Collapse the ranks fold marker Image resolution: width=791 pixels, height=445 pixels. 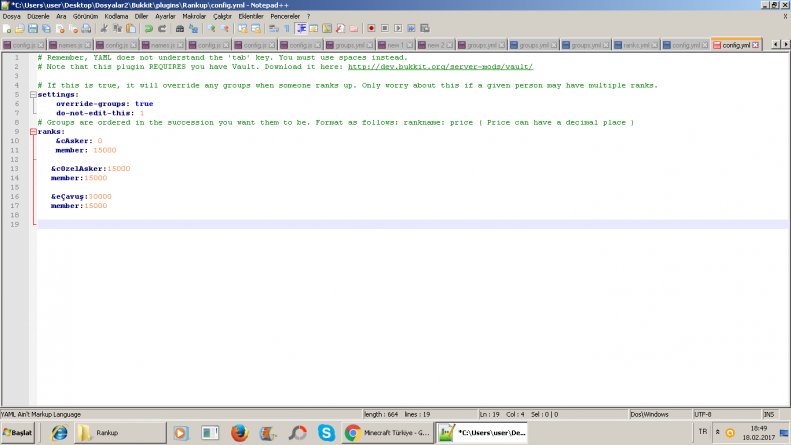point(33,132)
